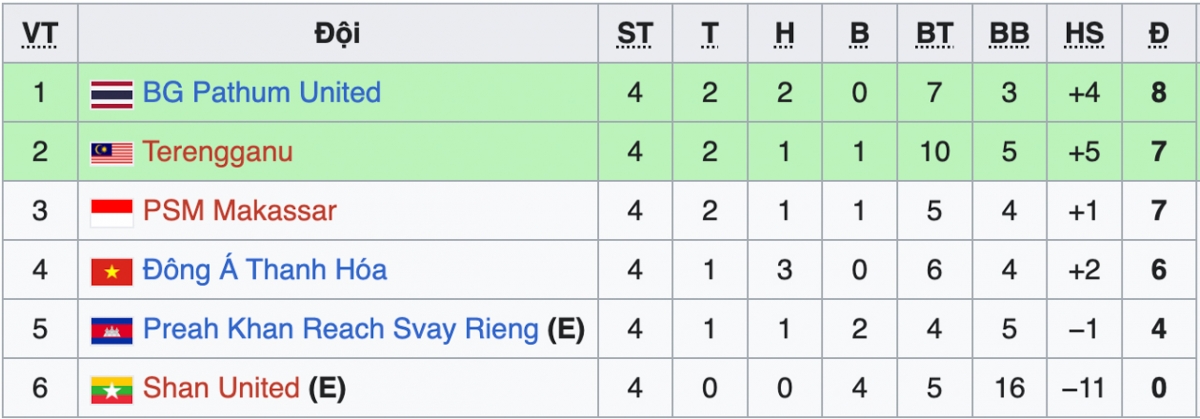Click the ST column header
This screenshot has height=419, width=1200.
click(634, 35)
